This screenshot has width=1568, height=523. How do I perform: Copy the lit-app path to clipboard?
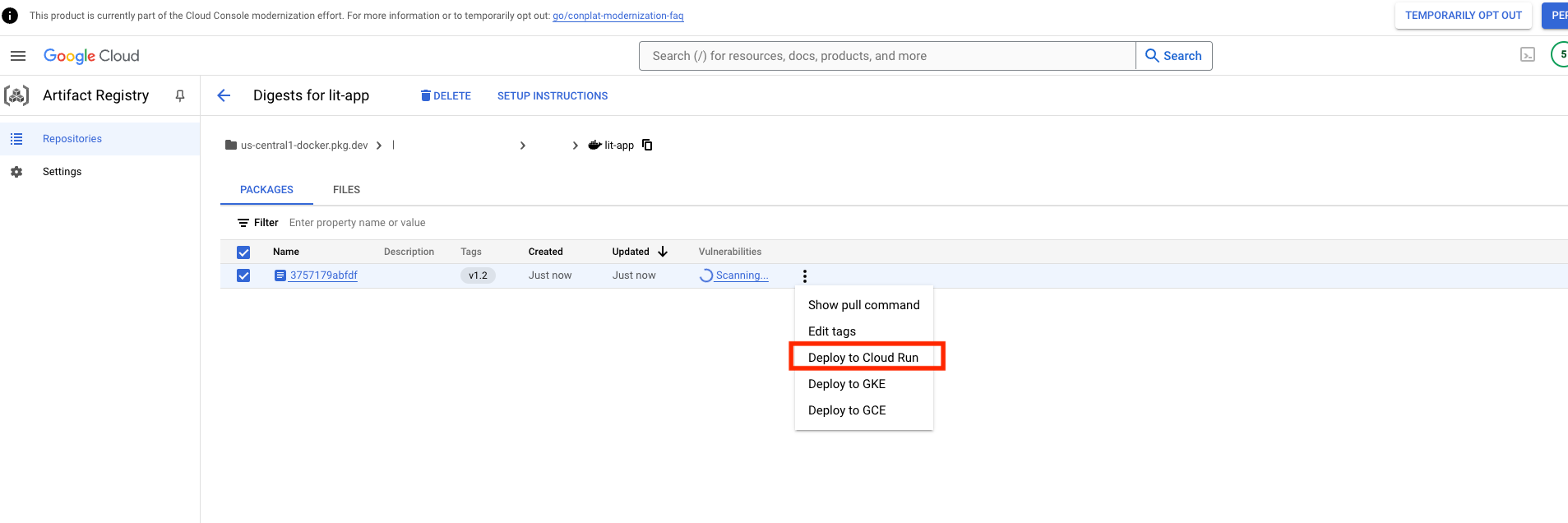(647, 145)
